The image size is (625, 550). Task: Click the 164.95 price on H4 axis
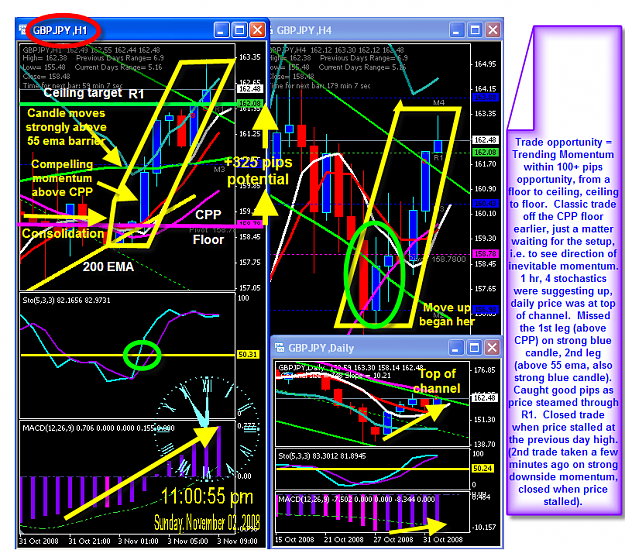485,64
